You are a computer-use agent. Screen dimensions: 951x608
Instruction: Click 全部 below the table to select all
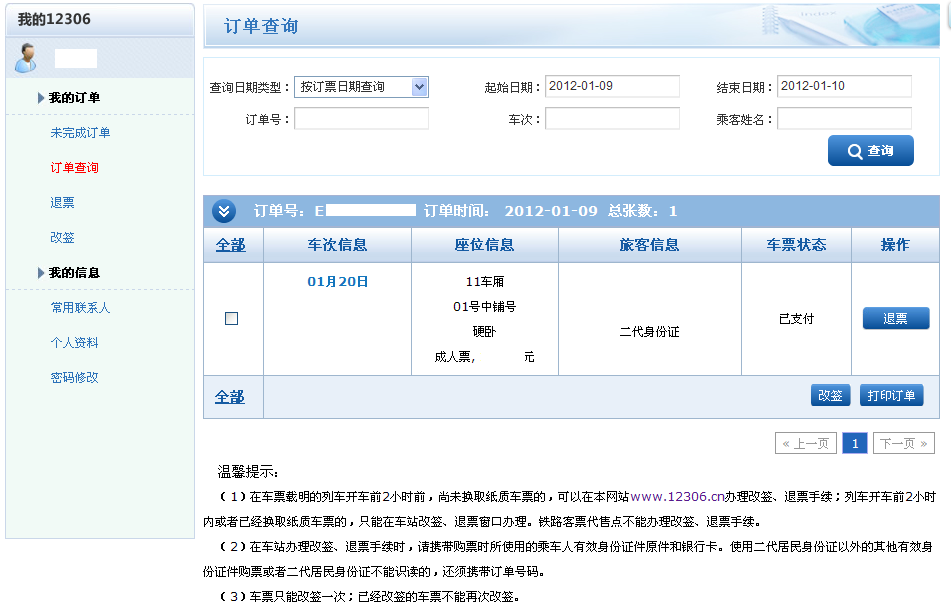coord(231,395)
